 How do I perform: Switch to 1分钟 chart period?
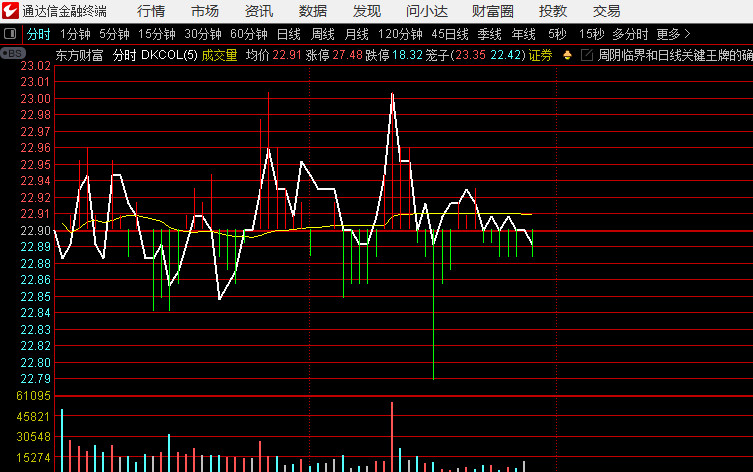(x=75, y=35)
